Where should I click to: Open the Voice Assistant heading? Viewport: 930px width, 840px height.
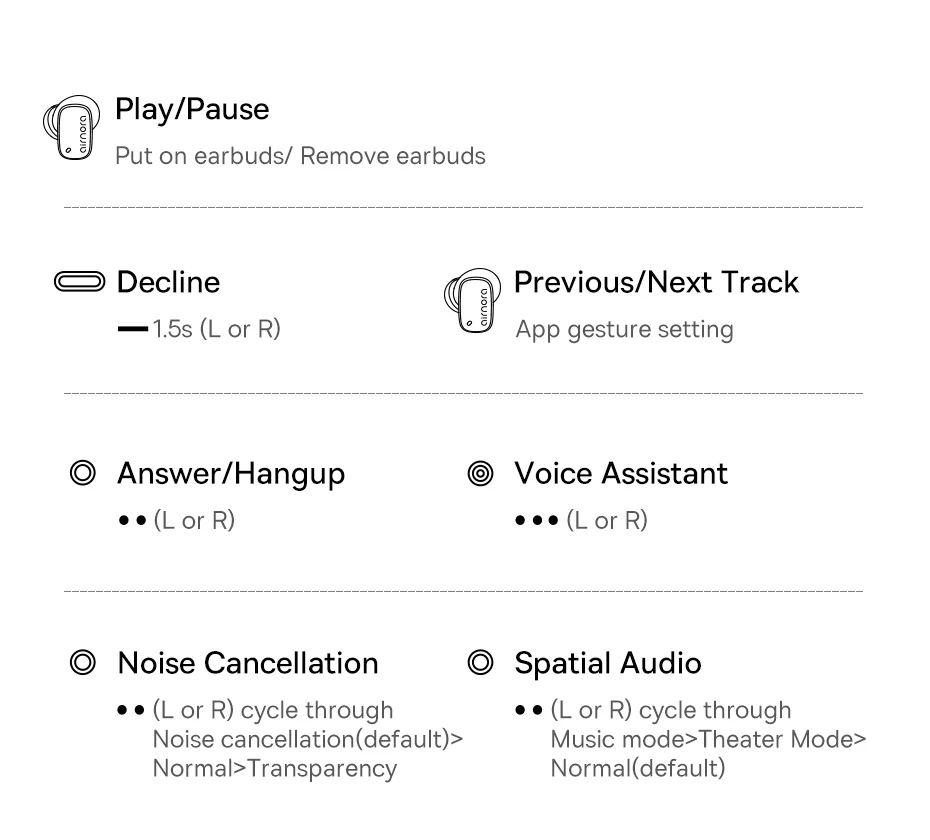621,474
